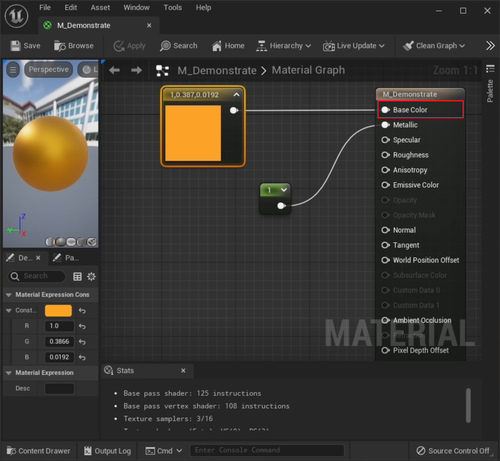The height and width of the screenshot is (461, 500).
Task: Browse to asset in Content Browser
Action: [x=74, y=46]
